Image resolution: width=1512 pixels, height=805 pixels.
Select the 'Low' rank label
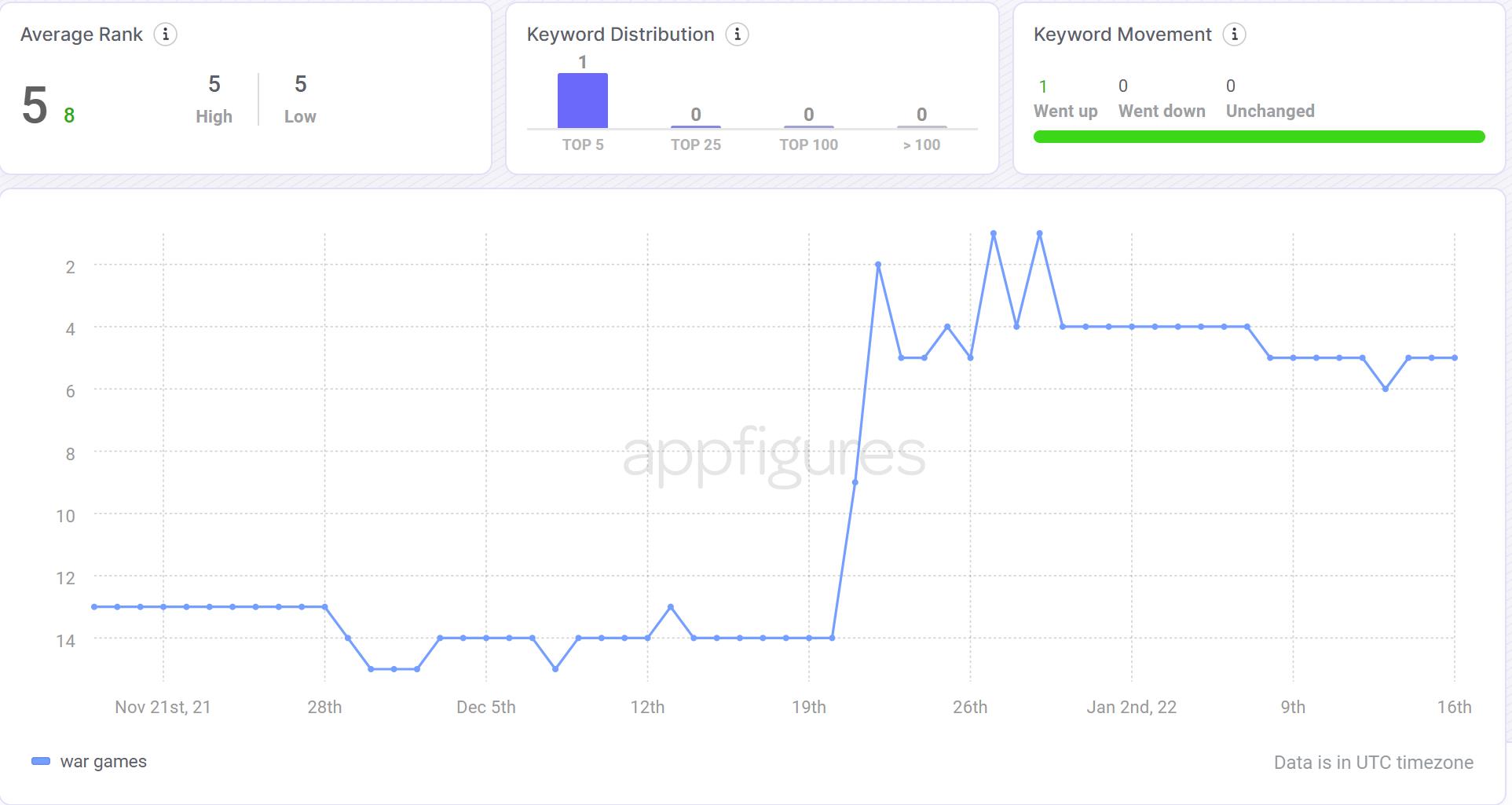pos(300,116)
